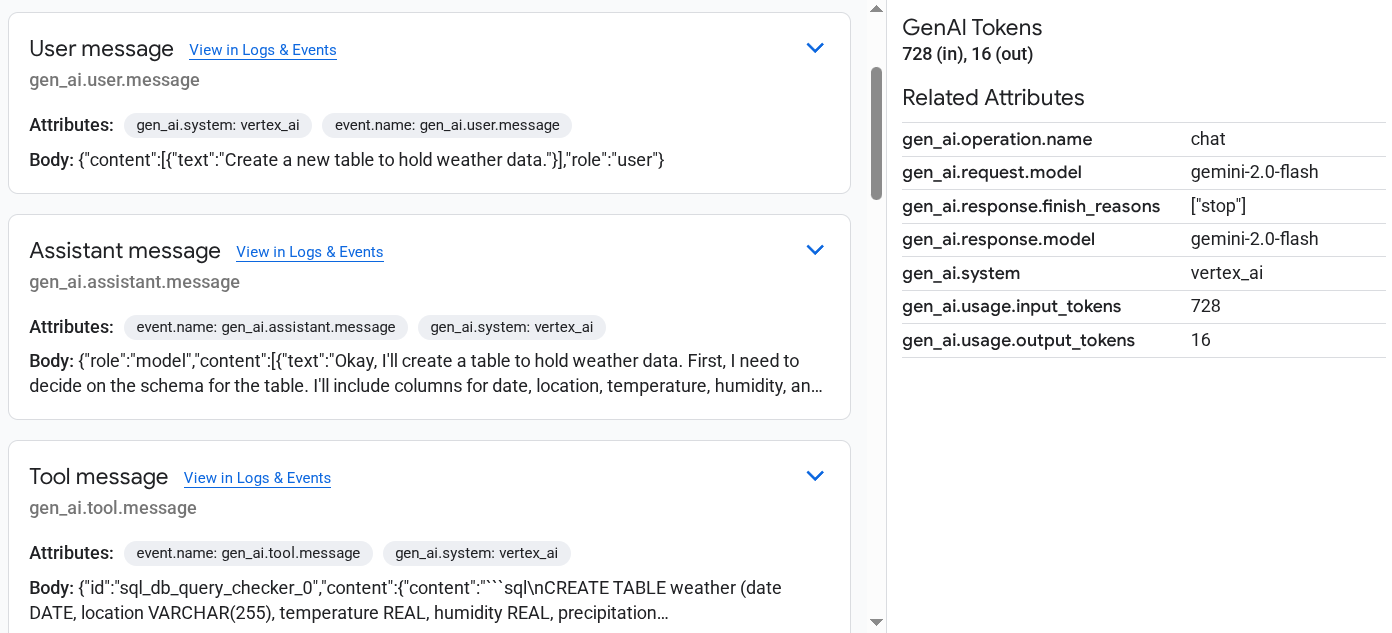Viewport: 1392px width, 633px height.
Task: Select the event.name: gen_ai.tool.message chip
Action: pyautogui.click(x=248, y=553)
